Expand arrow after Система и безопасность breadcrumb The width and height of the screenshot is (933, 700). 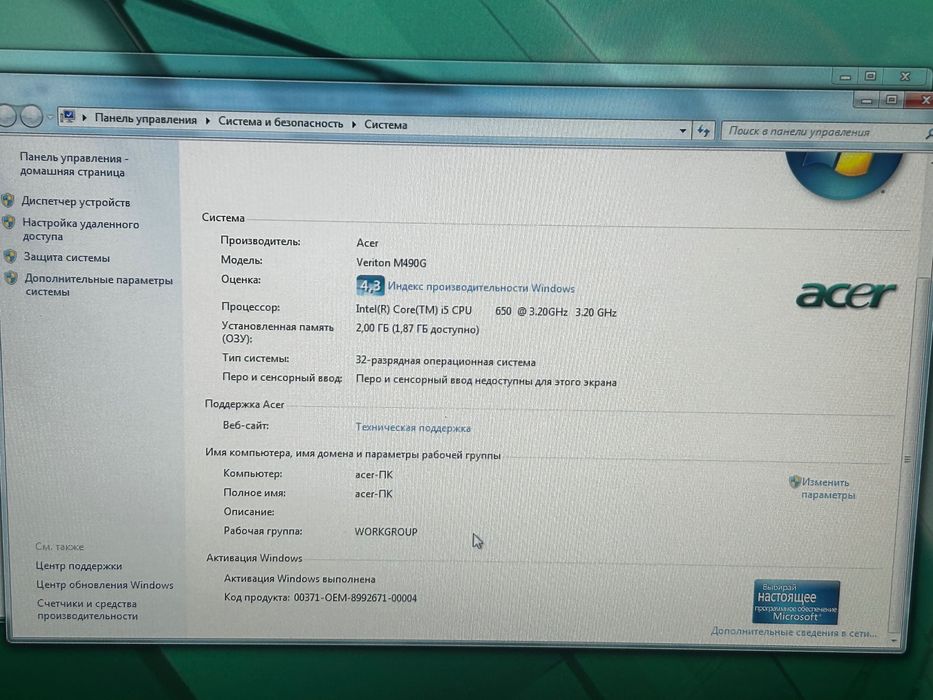[353, 124]
